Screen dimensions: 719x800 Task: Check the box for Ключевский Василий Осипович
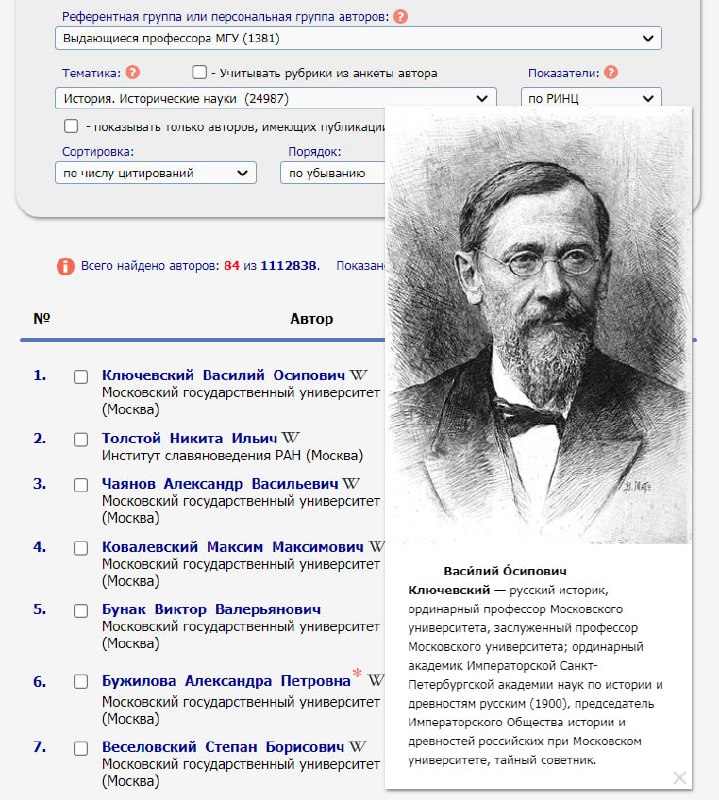point(81,377)
